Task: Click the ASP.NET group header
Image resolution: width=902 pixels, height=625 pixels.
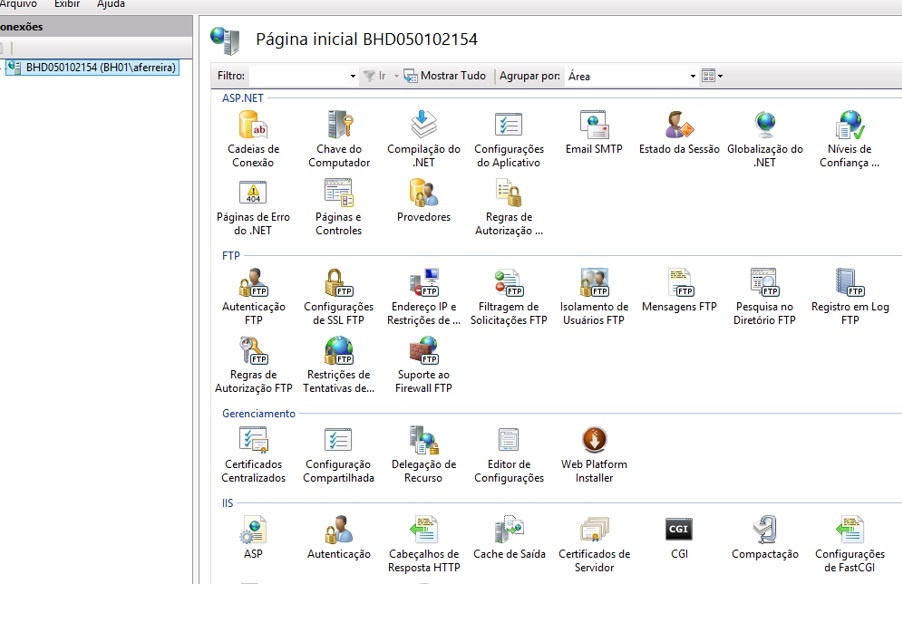Action: click(243, 98)
